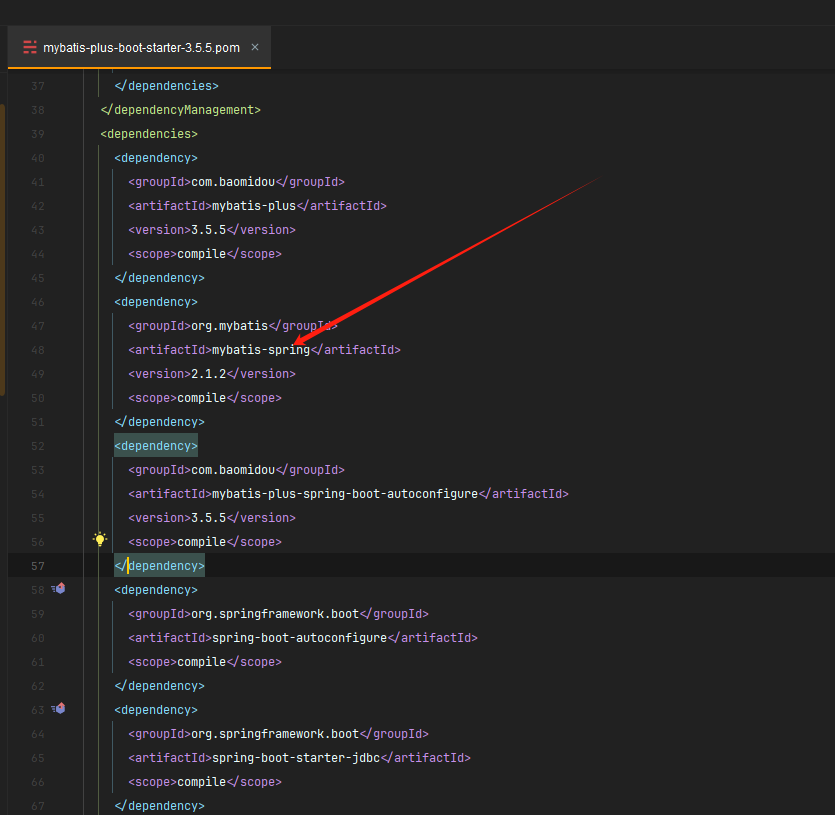This screenshot has width=835, height=815.
Task: Click the mybatis-plus artifactId on line 42
Action: [253, 206]
